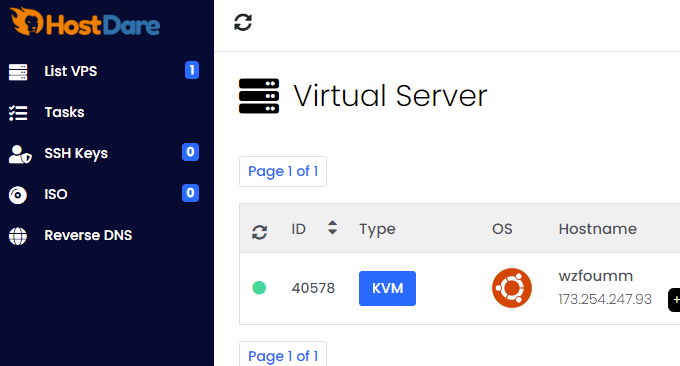Click the Virtual Server title
This screenshot has width=680, height=366.
(x=390, y=95)
